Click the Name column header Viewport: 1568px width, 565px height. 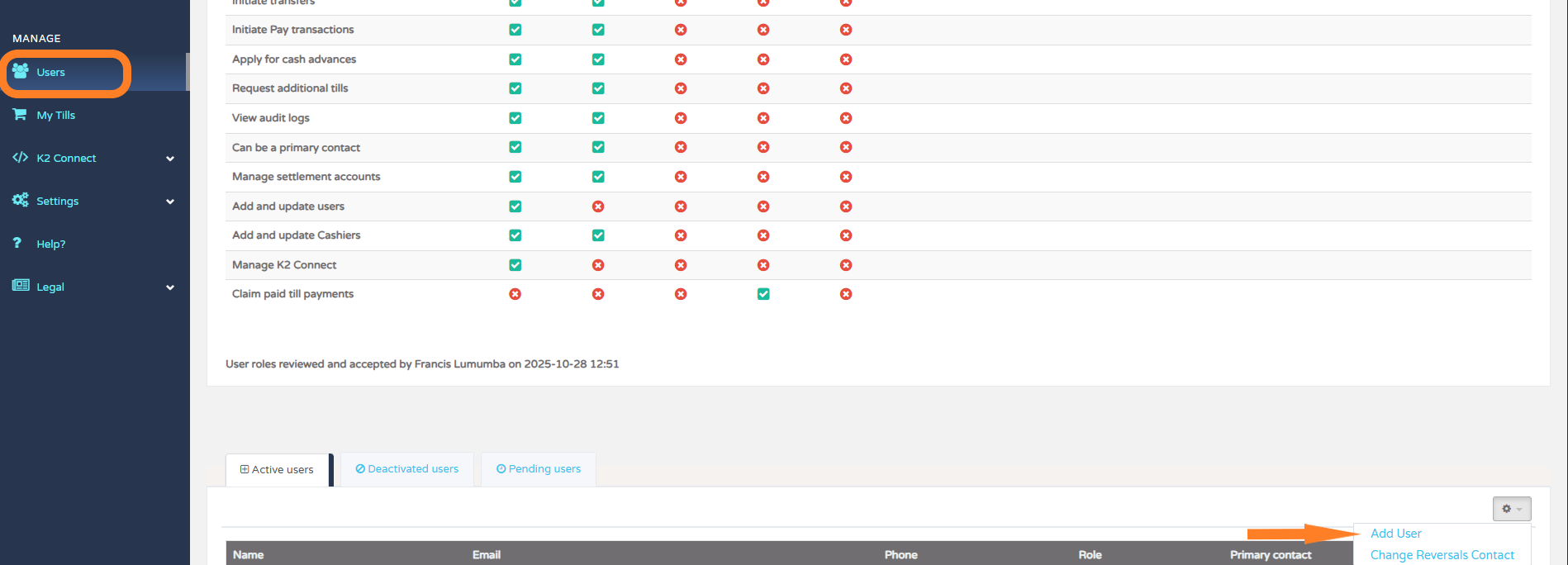point(249,555)
